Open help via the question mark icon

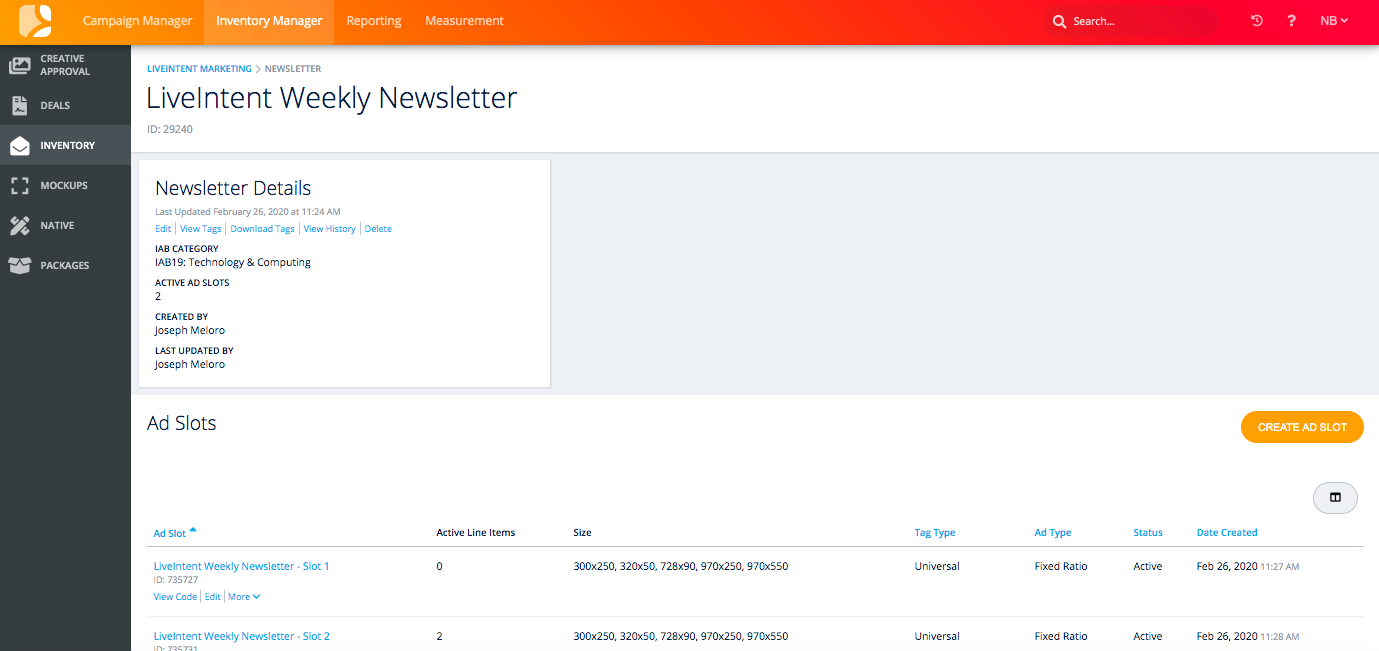1291,20
